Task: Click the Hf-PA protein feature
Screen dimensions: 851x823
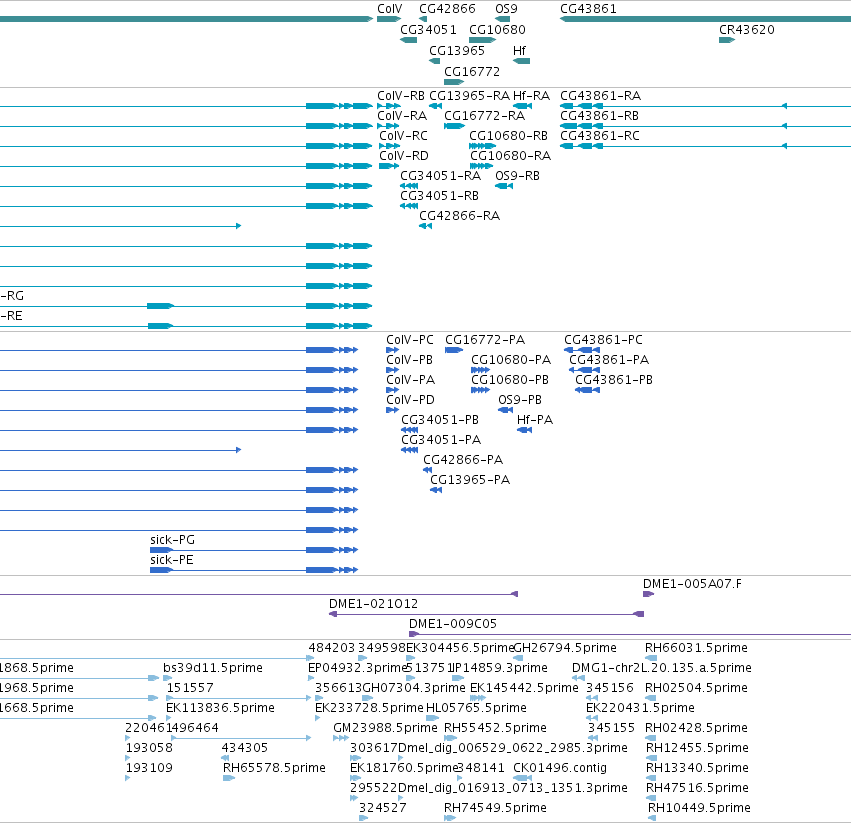Action: coord(524,430)
